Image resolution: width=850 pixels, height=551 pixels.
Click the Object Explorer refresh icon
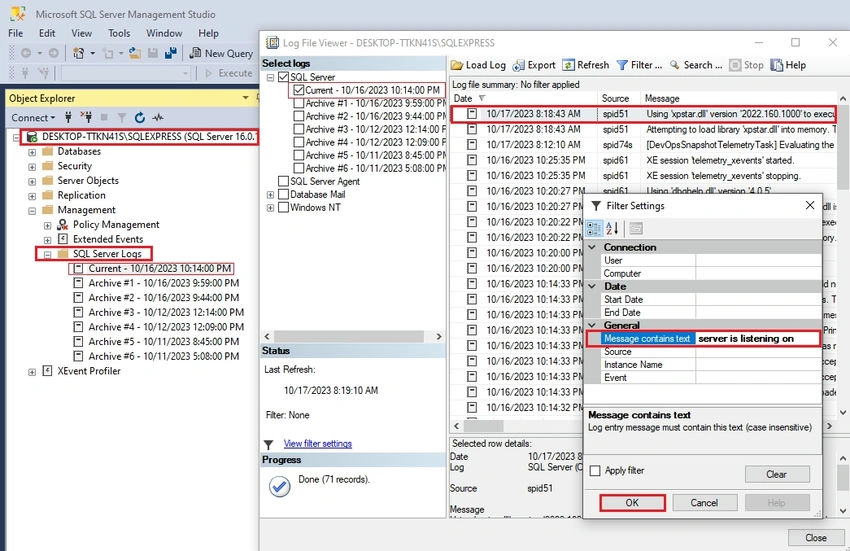[x=140, y=118]
